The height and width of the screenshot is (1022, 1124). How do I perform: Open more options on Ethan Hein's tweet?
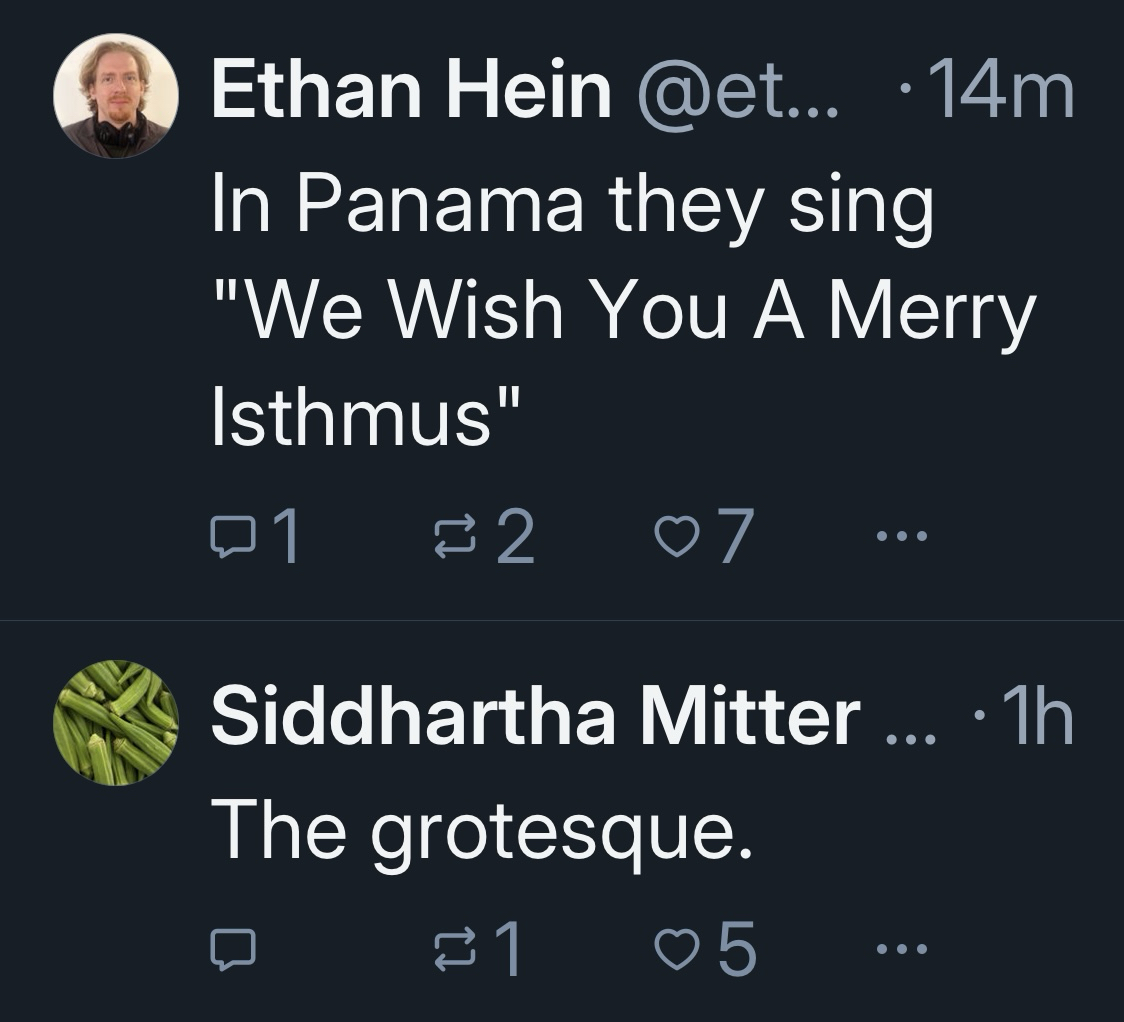click(x=901, y=537)
